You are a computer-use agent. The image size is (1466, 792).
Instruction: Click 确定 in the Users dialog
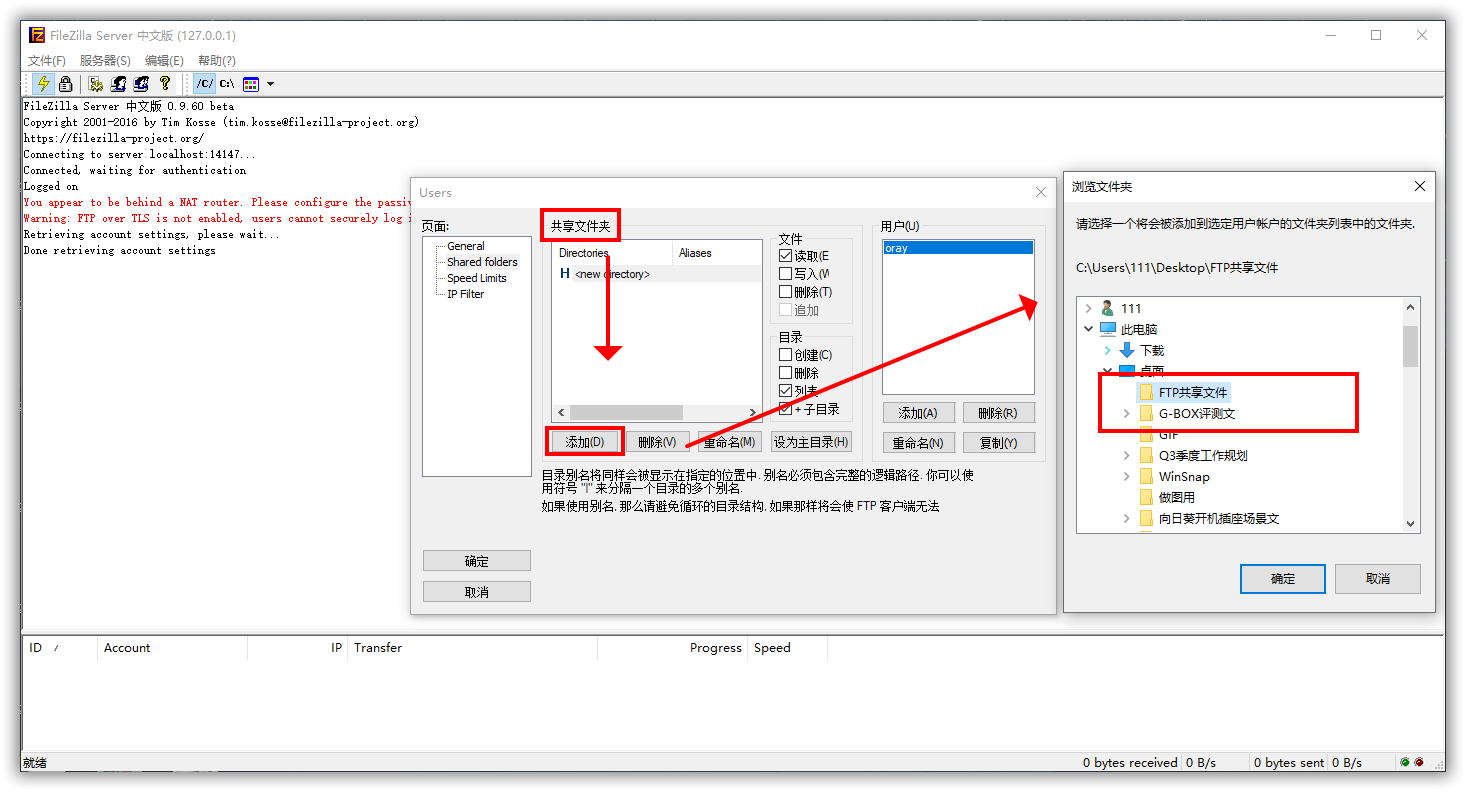coord(477,561)
